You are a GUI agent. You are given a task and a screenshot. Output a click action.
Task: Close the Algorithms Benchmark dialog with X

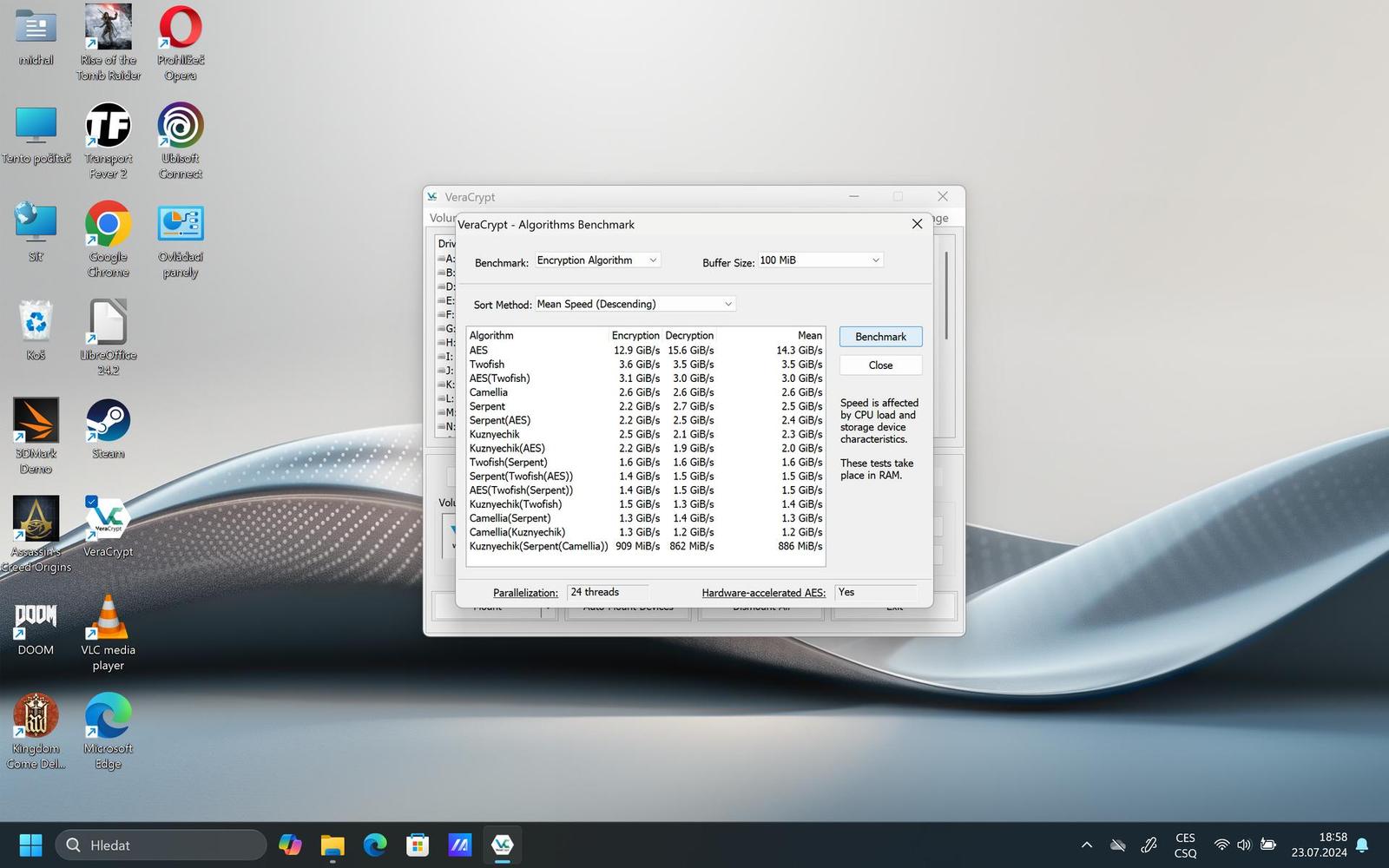pos(917,224)
